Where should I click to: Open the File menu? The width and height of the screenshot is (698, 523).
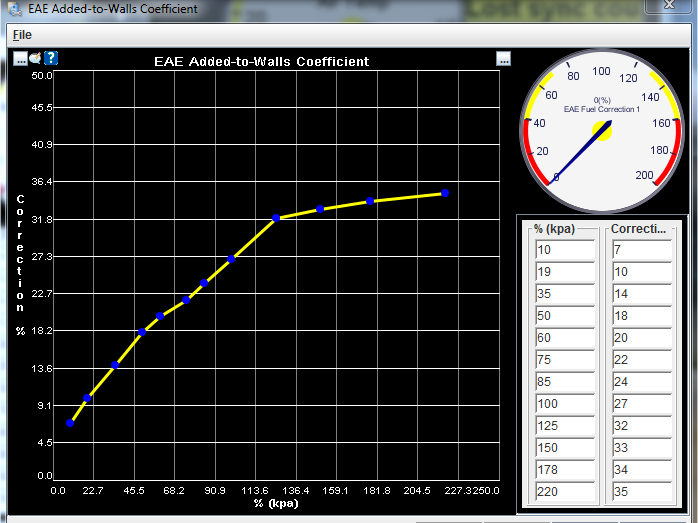tap(22, 35)
